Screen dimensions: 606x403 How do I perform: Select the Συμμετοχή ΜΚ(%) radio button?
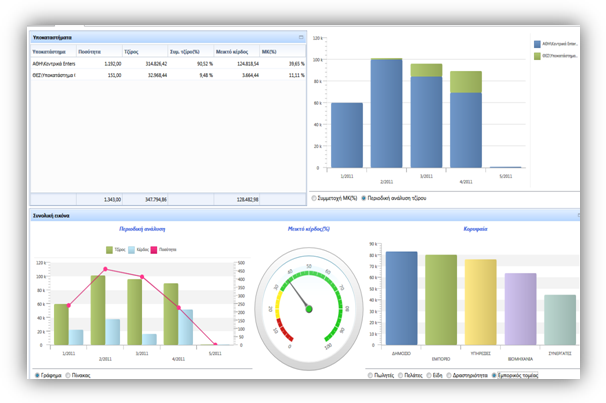point(314,198)
